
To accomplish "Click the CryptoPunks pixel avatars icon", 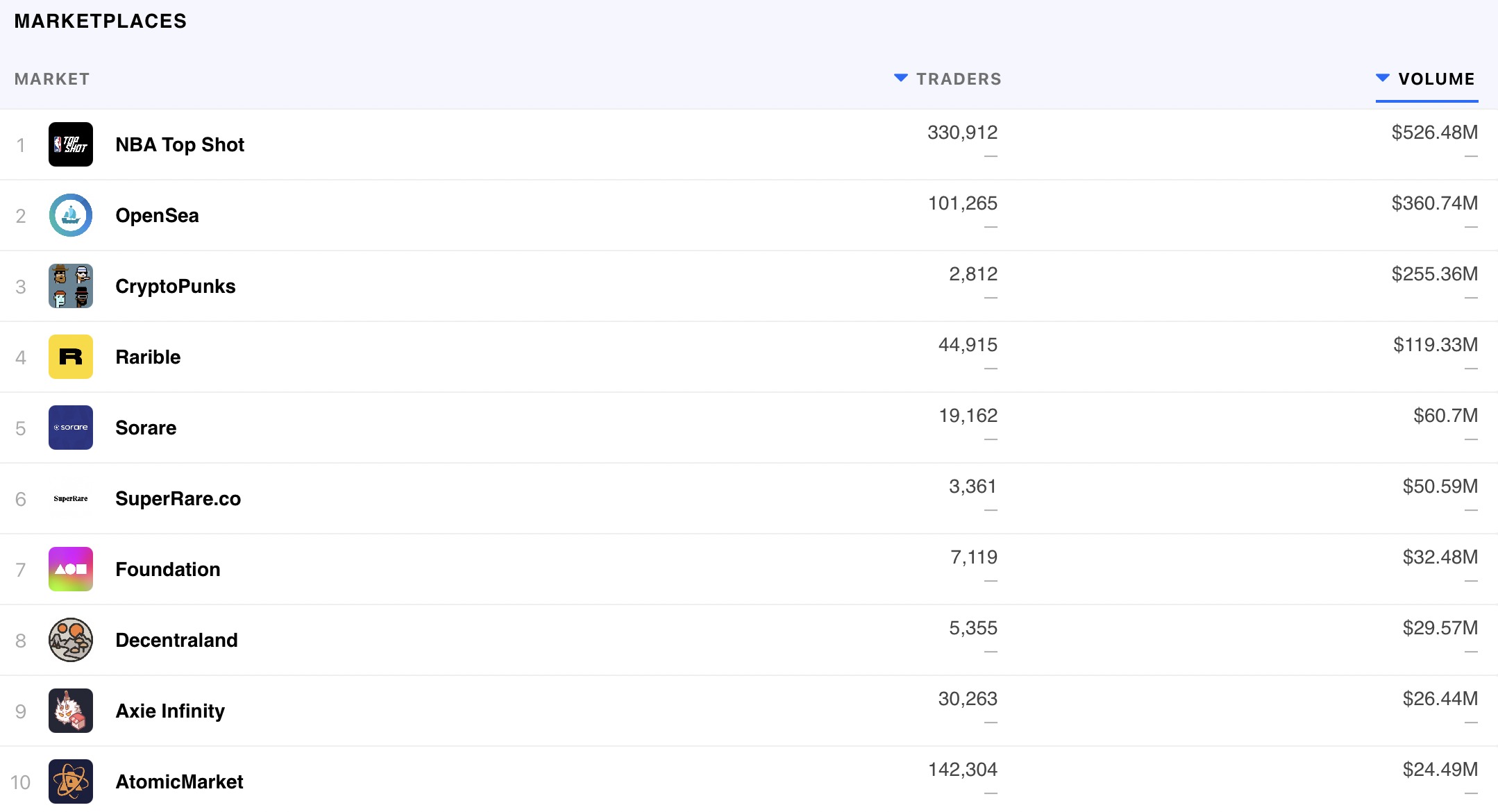I will tap(71, 286).
